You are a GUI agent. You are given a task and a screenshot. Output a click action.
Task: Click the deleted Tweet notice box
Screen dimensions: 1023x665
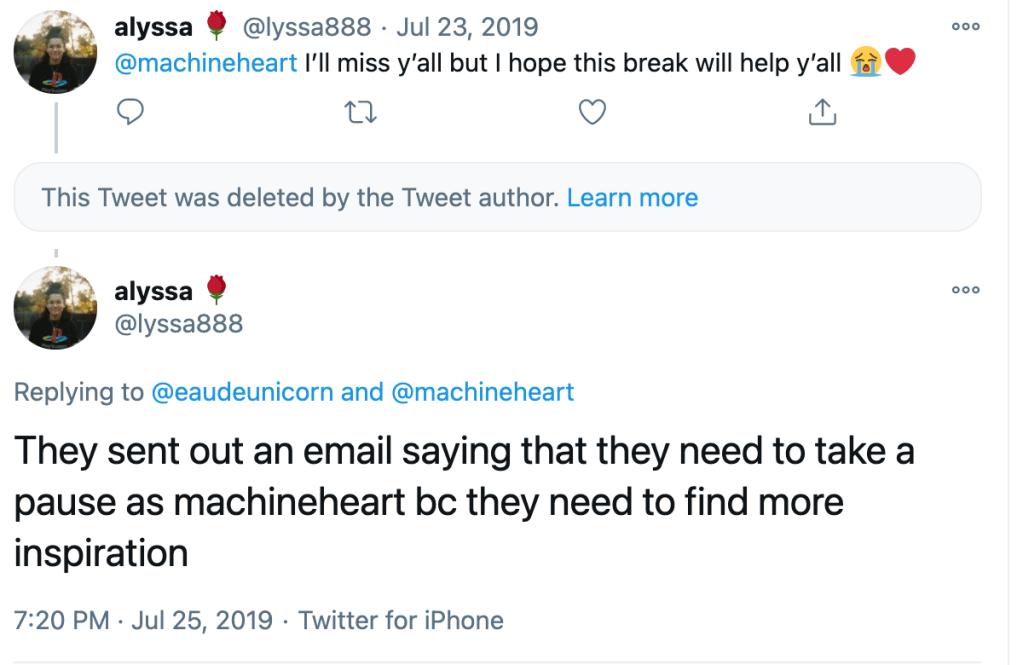pyautogui.click(x=300, y=197)
